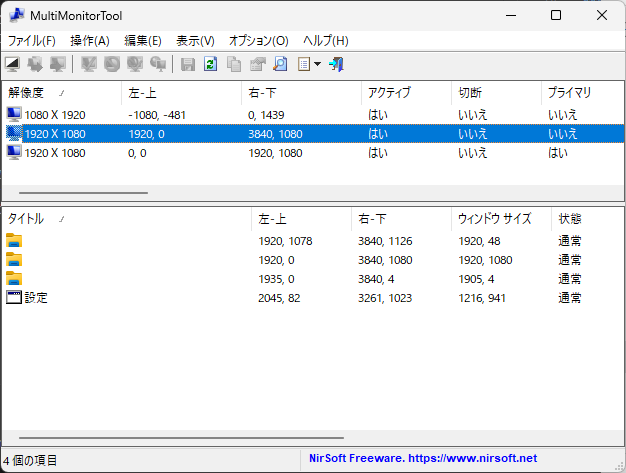Sort monitors by the プライマリ column header
Viewport: 626px width, 473px height.
click(583, 93)
